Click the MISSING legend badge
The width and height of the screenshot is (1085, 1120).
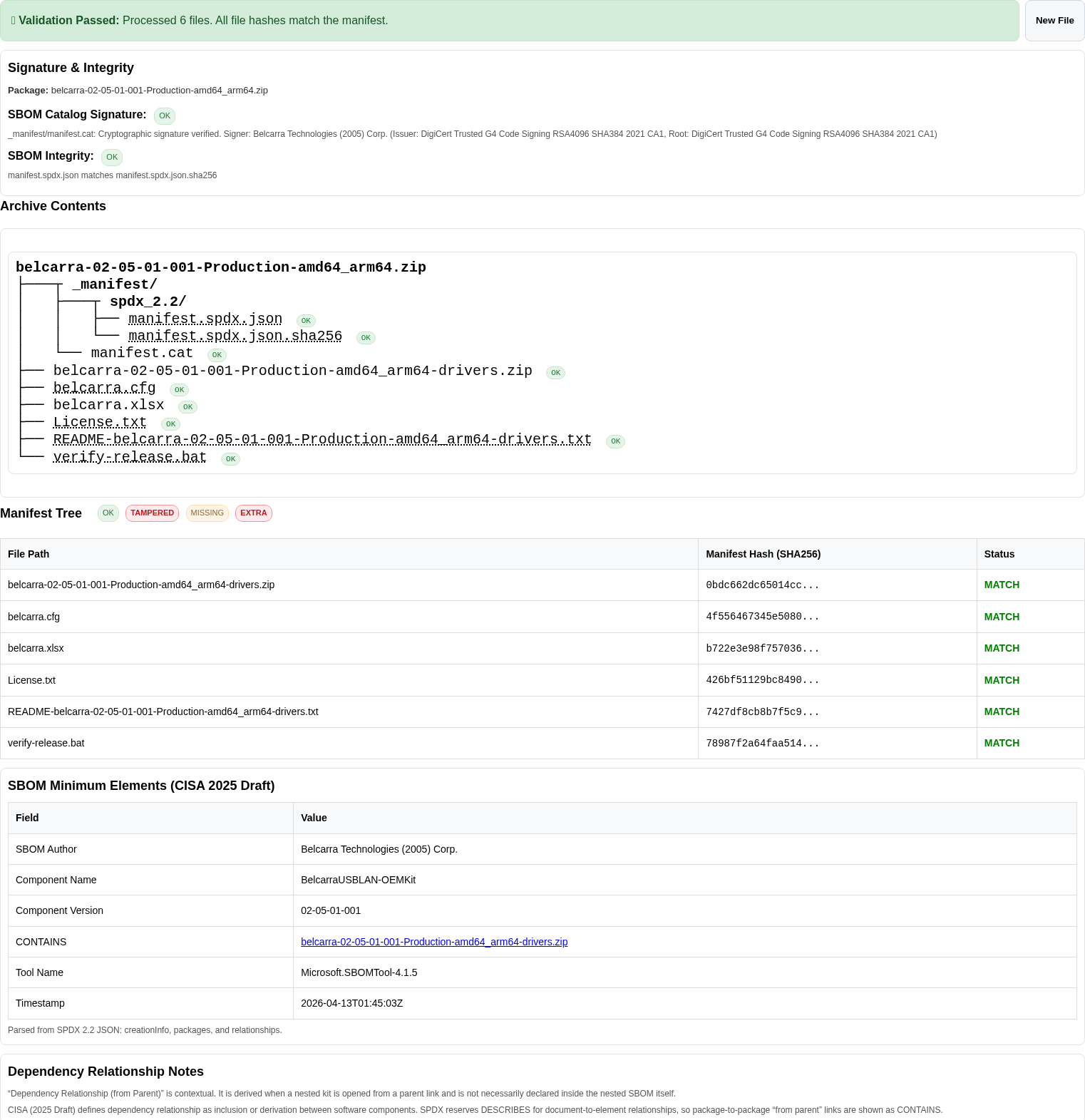207,513
